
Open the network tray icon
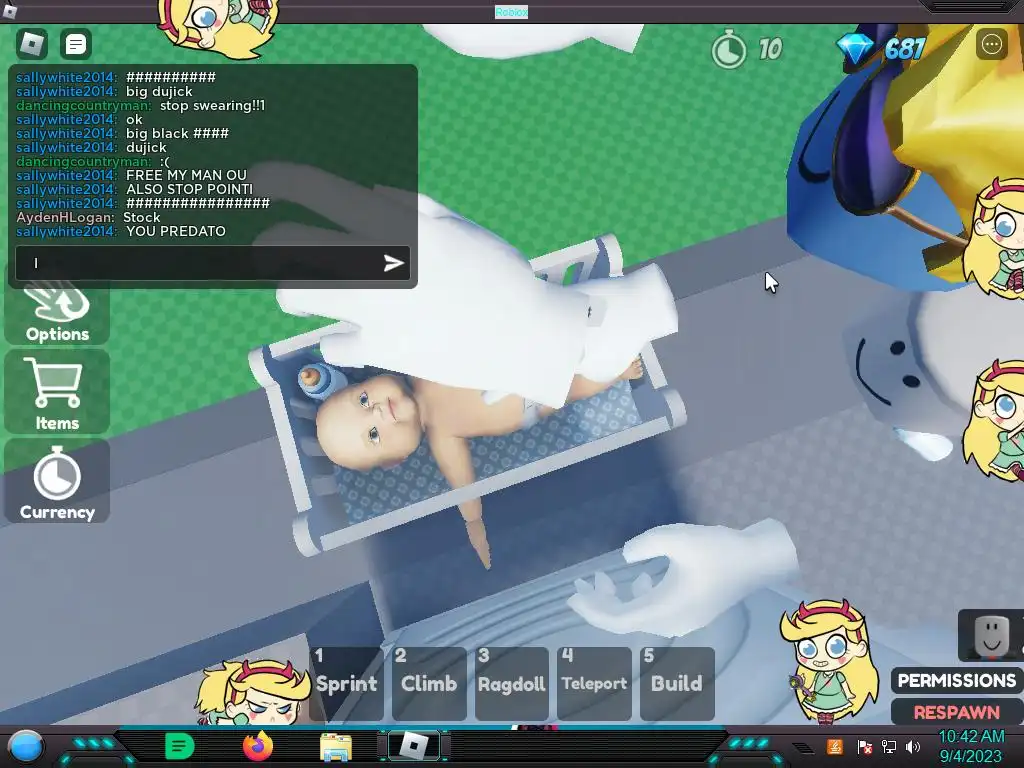coord(889,746)
